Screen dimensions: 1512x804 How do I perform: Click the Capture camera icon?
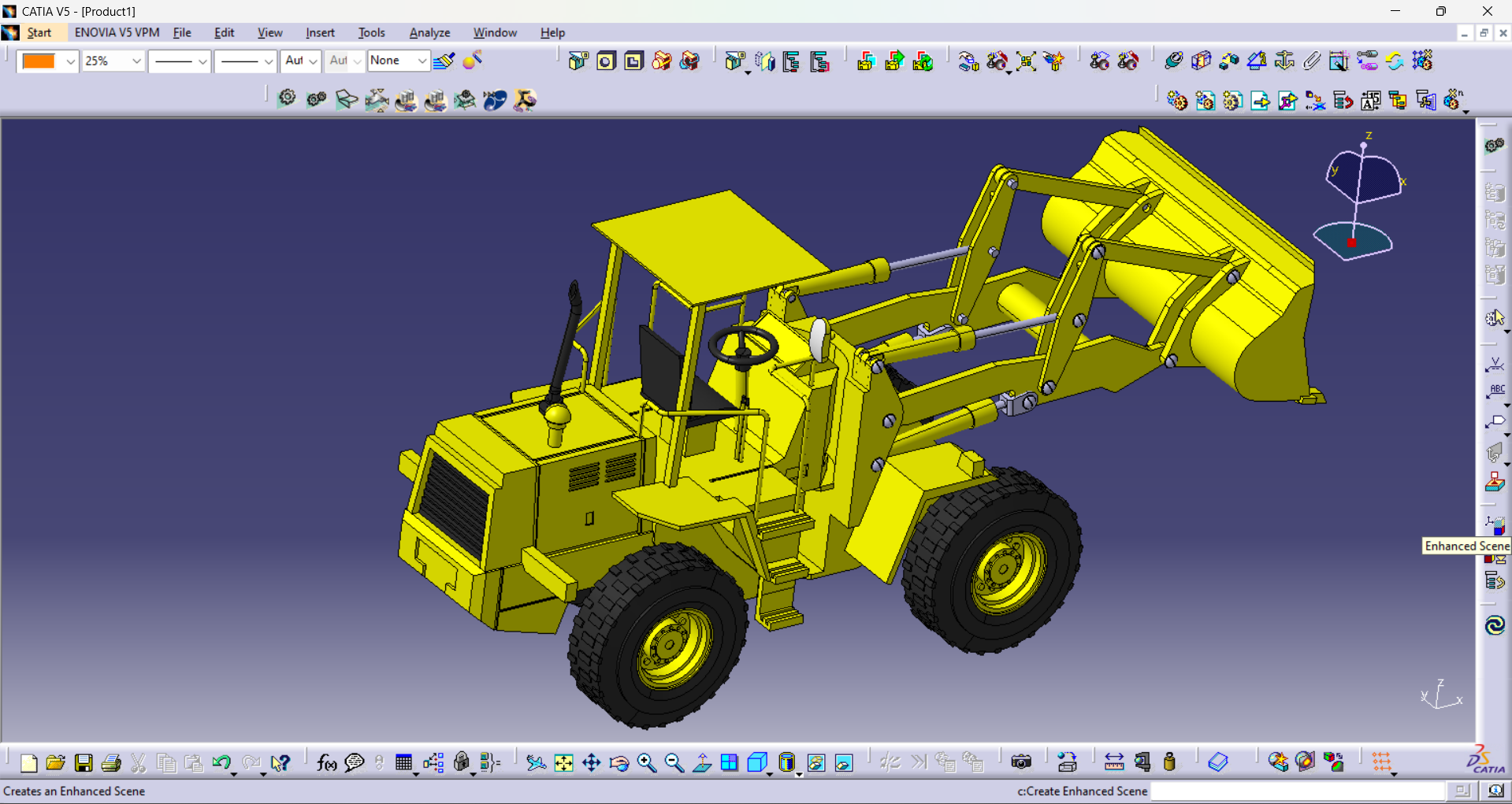click(x=1021, y=762)
